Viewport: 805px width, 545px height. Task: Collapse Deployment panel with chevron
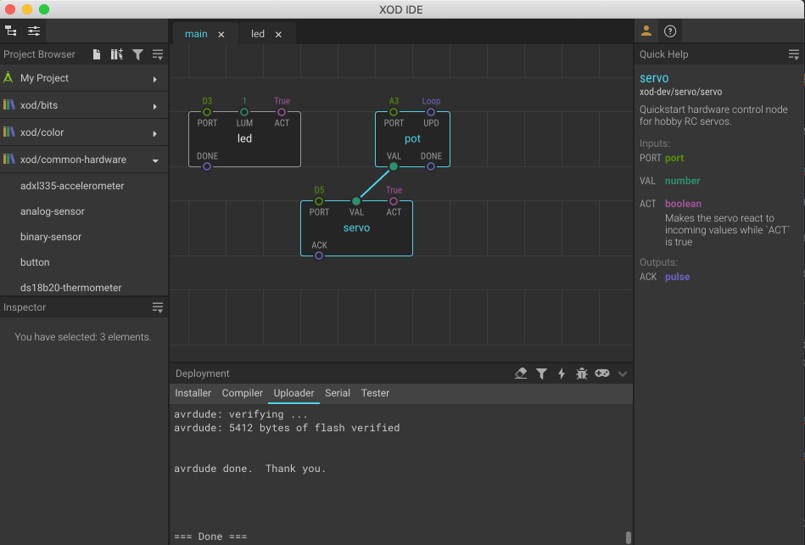pos(623,374)
